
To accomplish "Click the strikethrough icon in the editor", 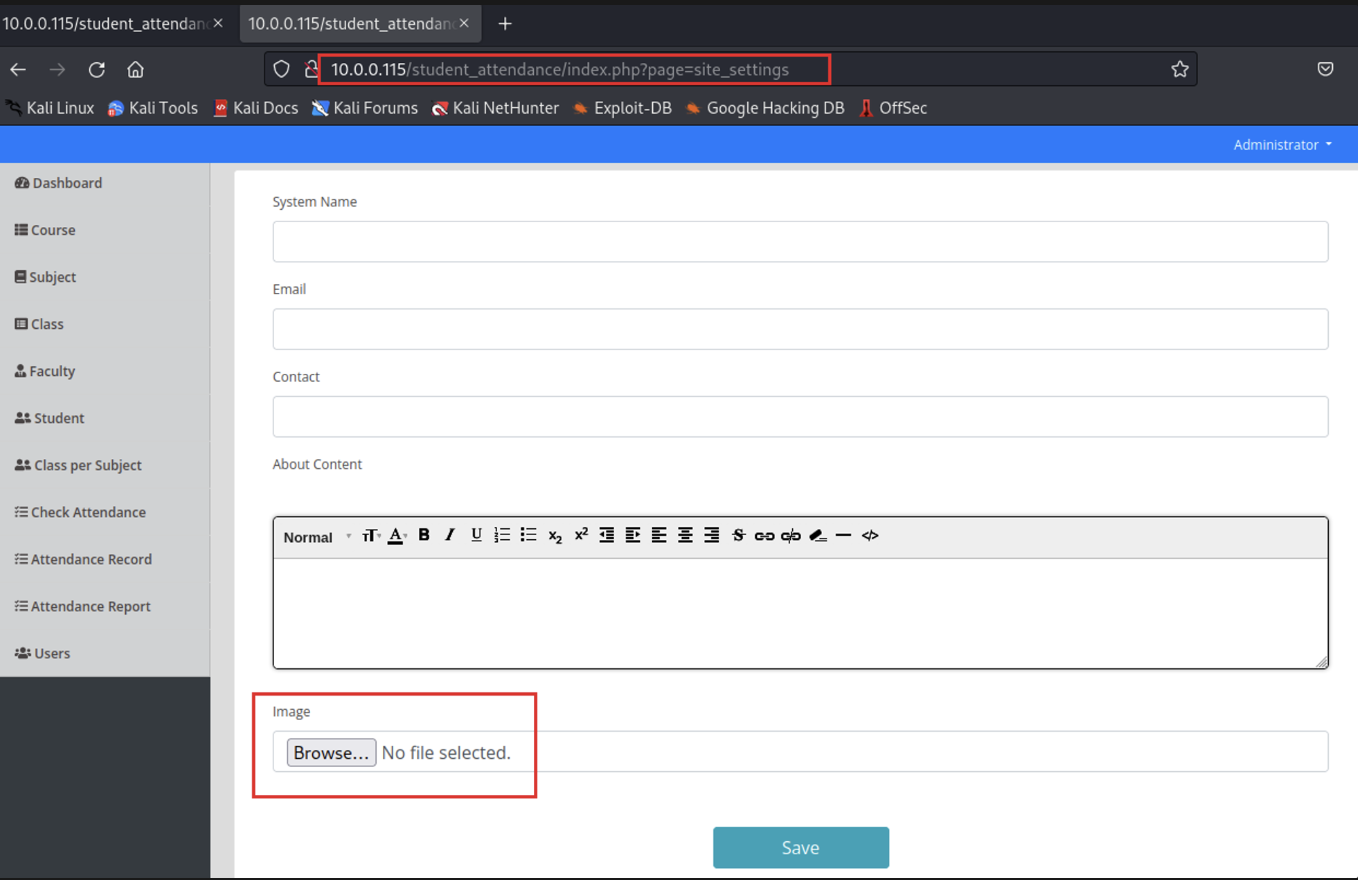I will coord(738,536).
